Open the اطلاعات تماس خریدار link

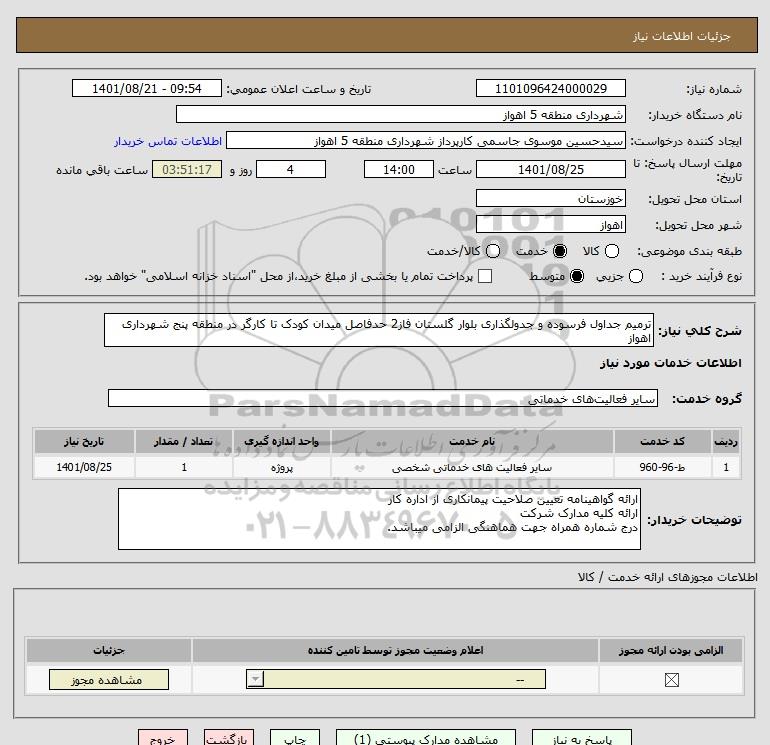pyautogui.click(x=168, y=141)
